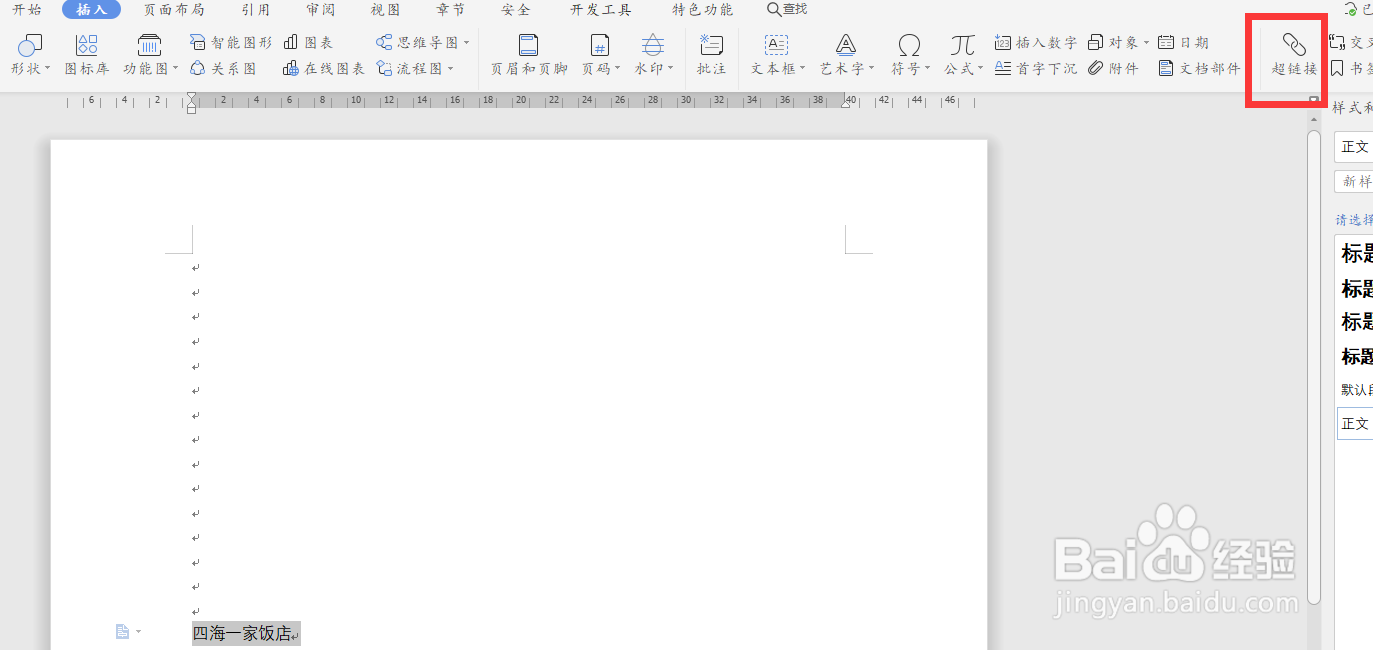
Task: Open the paragraph layout icon's dropdown arrow
Action: [x=139, y=631]
